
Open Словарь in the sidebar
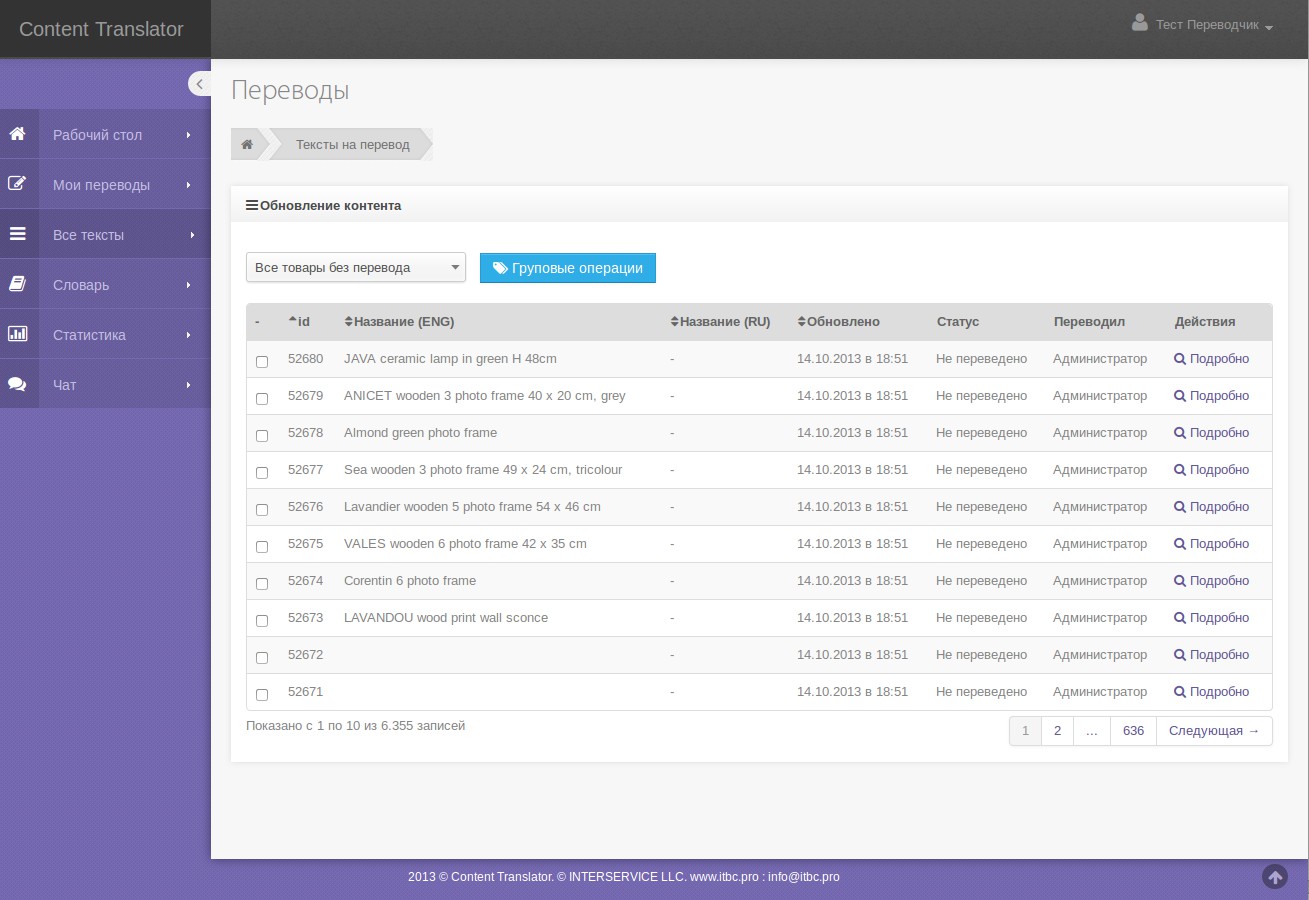click(105, 284)
